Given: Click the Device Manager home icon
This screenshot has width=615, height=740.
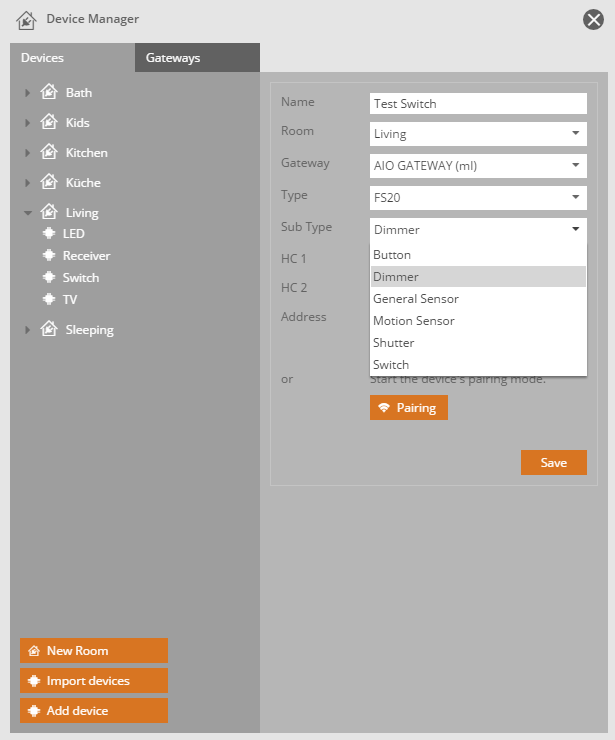Looking at the screenshot, I should pos(28,19).
